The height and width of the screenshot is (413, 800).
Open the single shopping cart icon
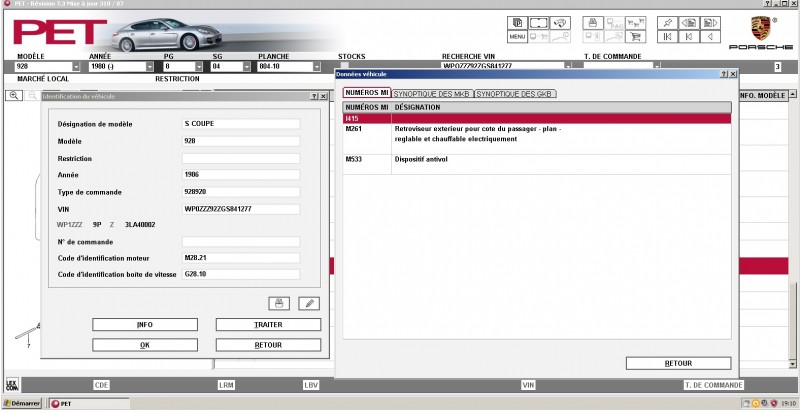635,37
